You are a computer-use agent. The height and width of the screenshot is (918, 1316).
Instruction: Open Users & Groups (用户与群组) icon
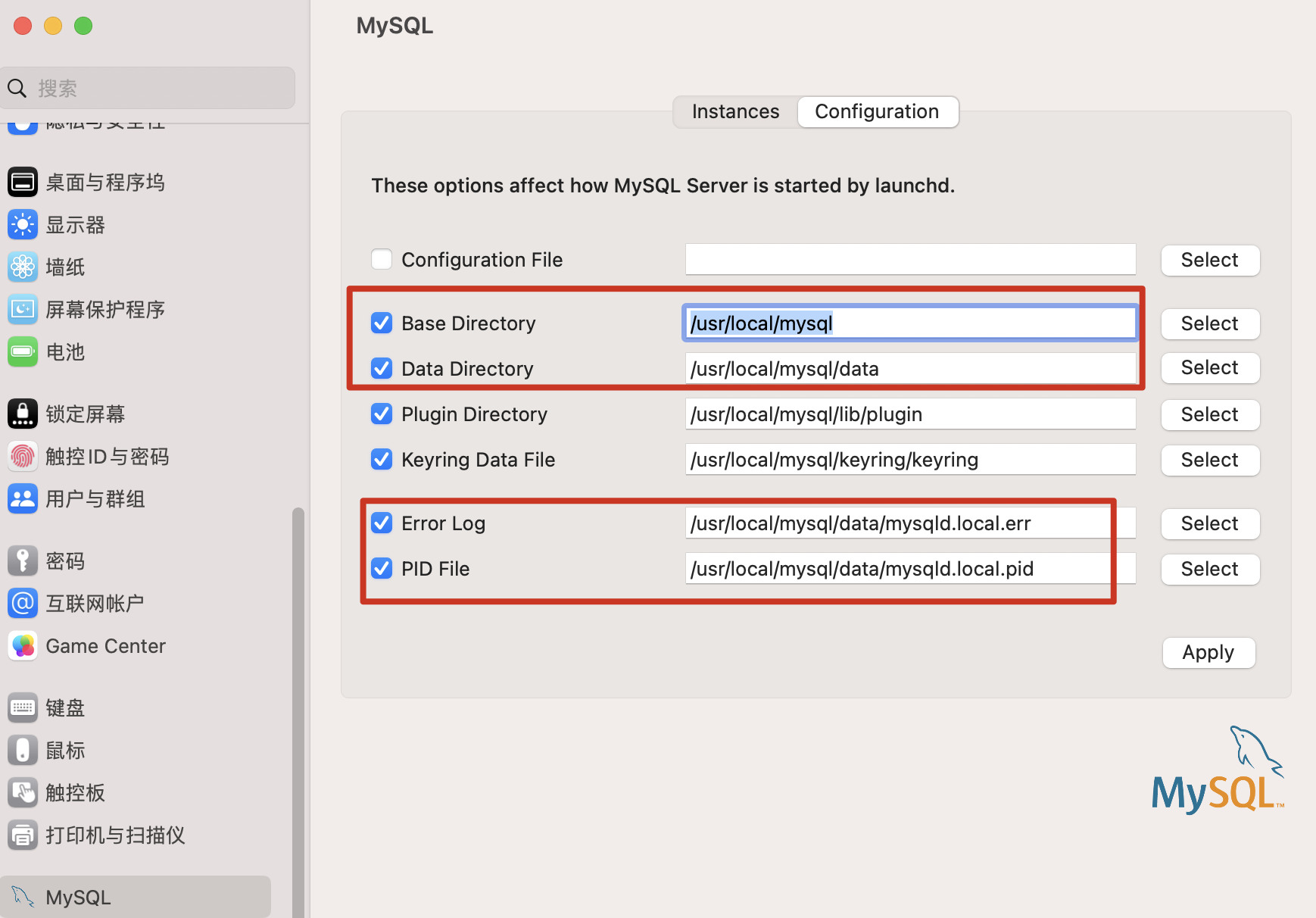tap(23, 498)
